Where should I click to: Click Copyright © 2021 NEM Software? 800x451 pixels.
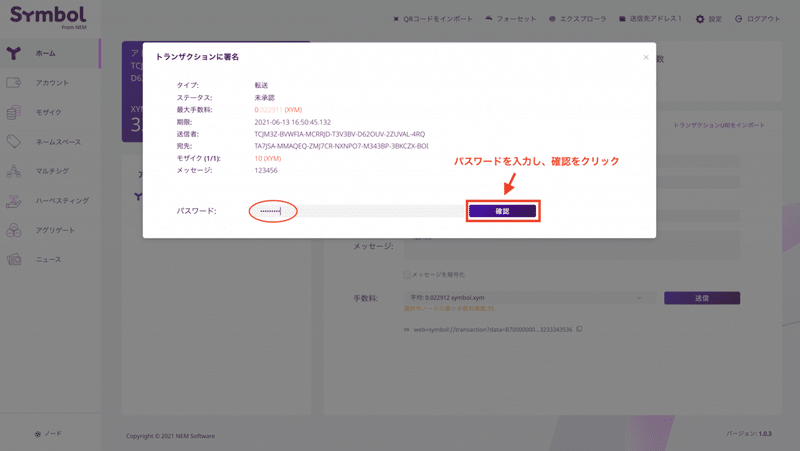[170, 436]
